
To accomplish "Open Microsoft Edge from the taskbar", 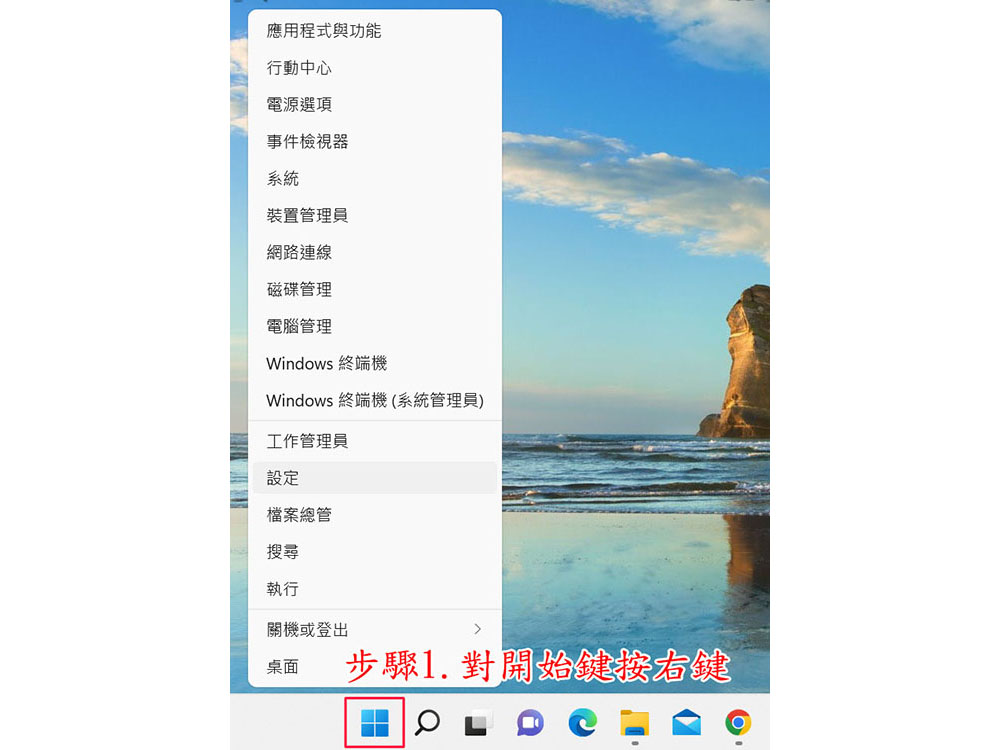I will coord(582,722).
